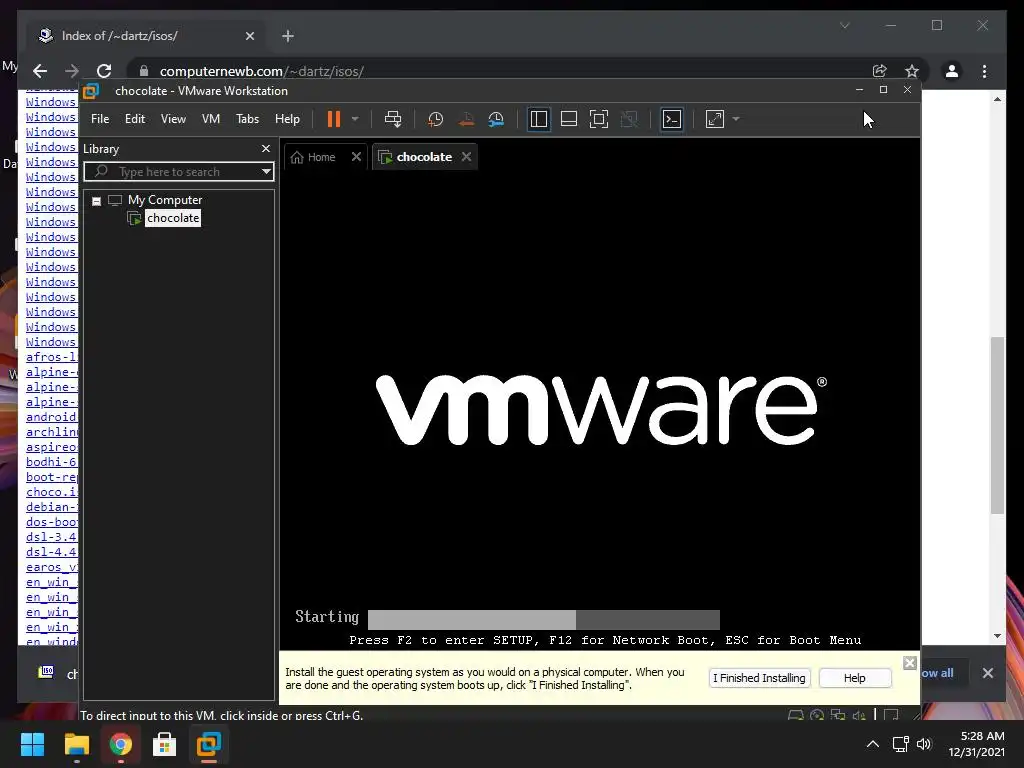Close the Library panel
The image size is (1024, 768).
pyautogui.click(x=266, y=149)
